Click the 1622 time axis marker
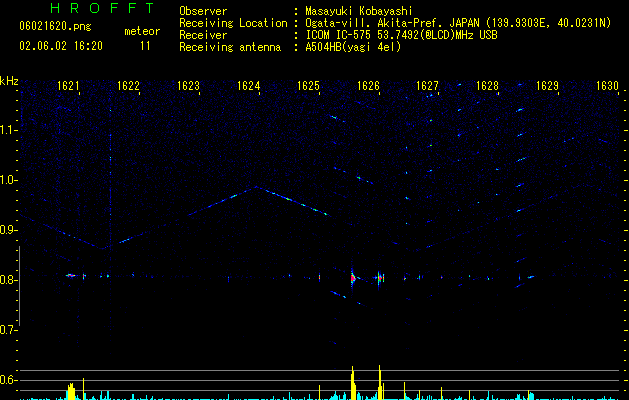The height and width of the screenshot is (400, 629). (x=128, y=86)
